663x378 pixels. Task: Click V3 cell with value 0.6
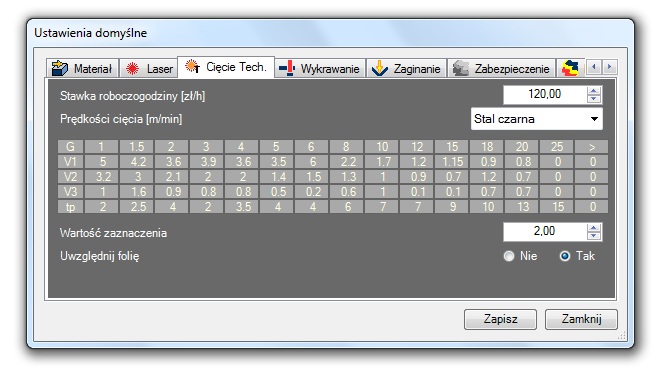[x=347, y=192]
